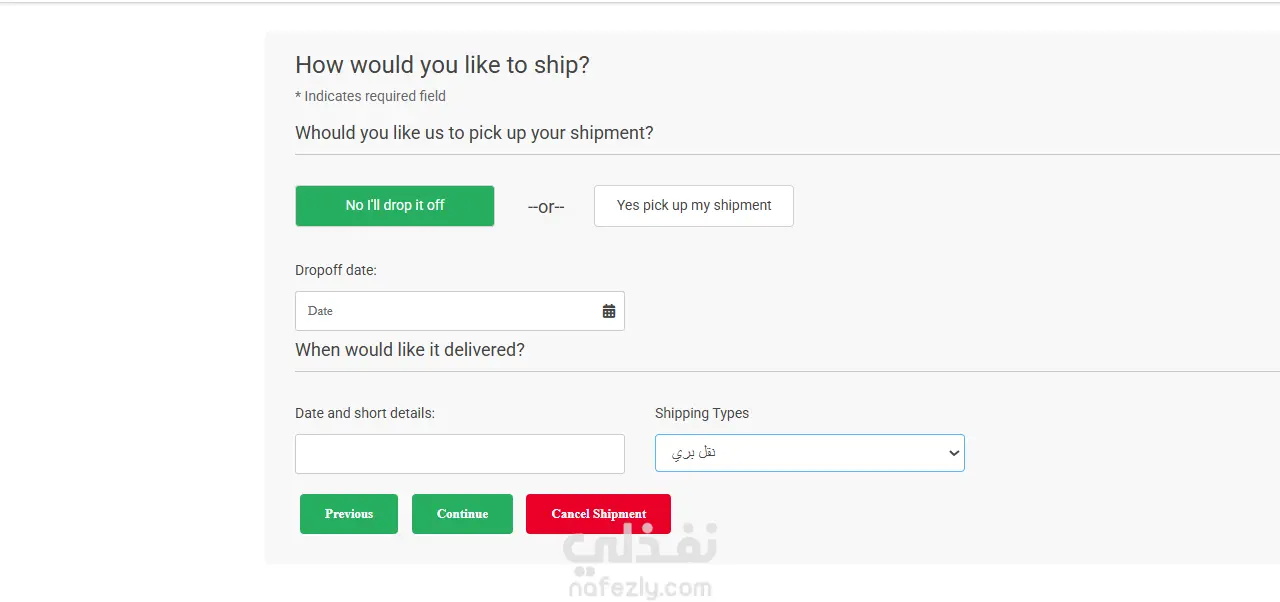The width and height of the screenshot is (1280, 602).
Task: Click the red Cancel Shipment button
Action: tap(598, 514)
